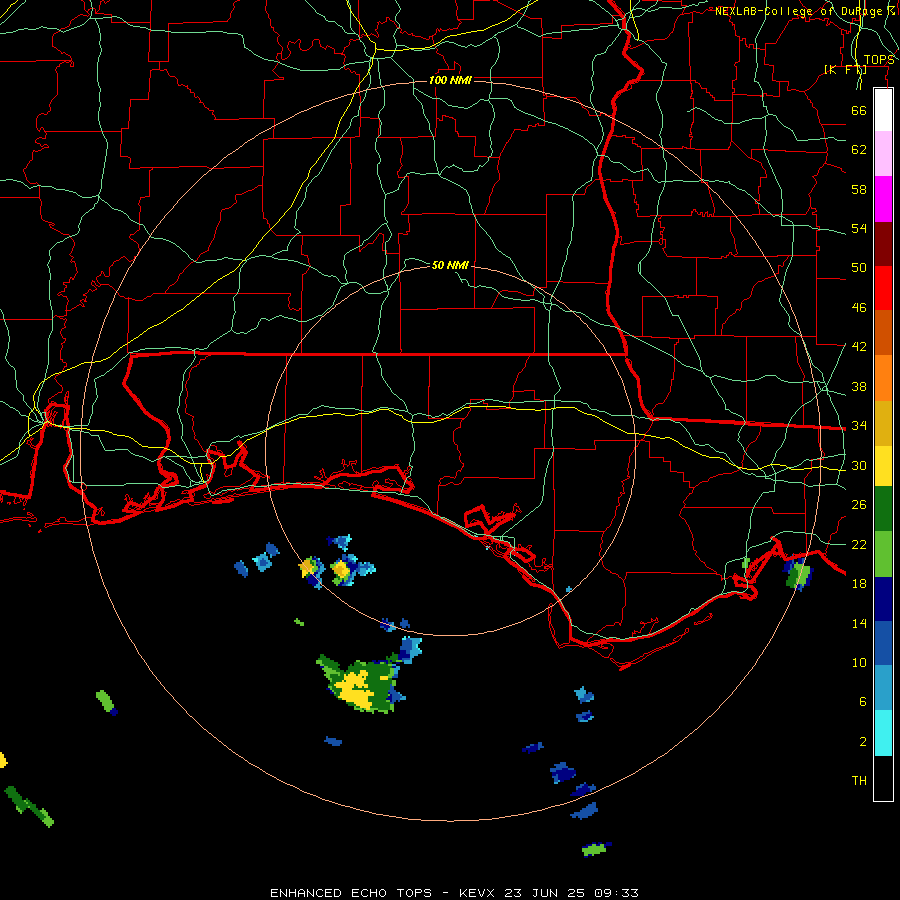Select the dark red (maroon) legend swatch
The height and width of the screenshot is (900, 900).
pyautogui.click(x=883, y=244)
